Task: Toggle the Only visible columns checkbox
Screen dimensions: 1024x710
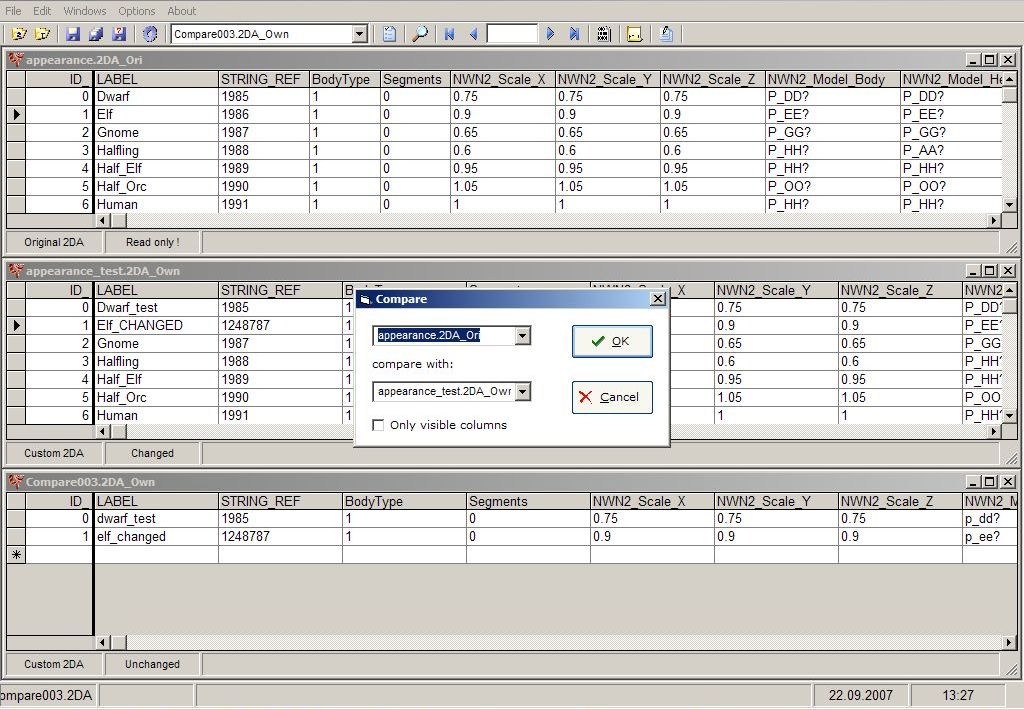Action: (x=378, y=425)
